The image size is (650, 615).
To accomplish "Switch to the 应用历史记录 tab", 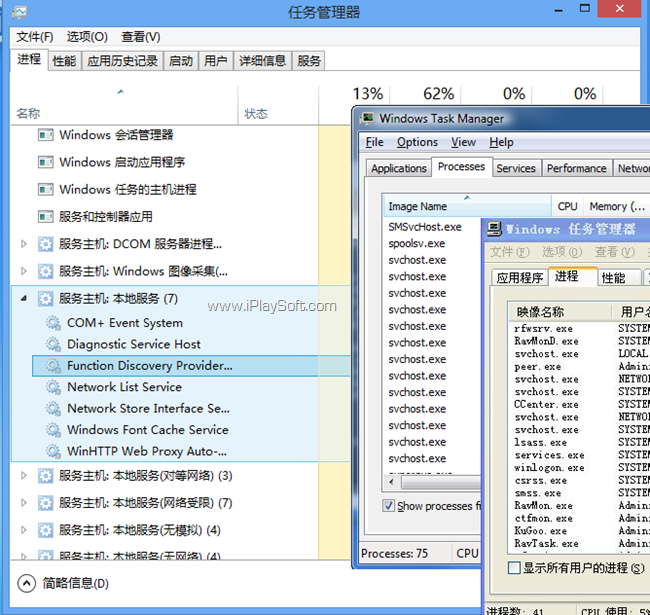I will tap(122, 61).
